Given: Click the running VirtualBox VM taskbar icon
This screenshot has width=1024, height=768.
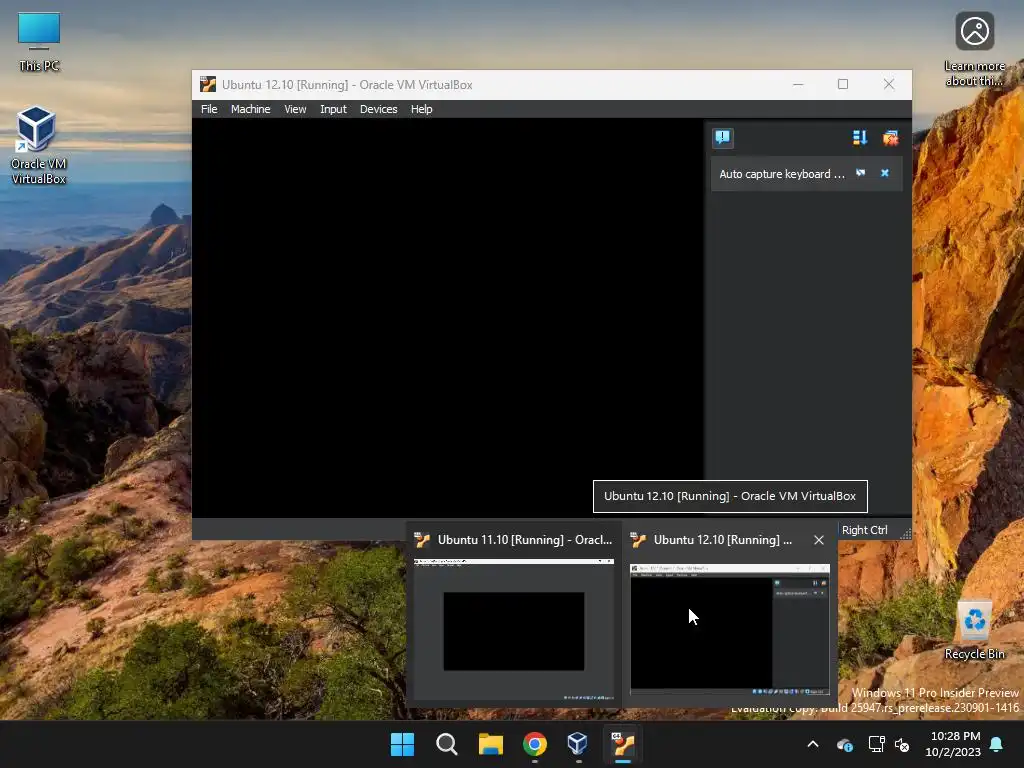Looking at the screenshot, I should coord(622,744).
